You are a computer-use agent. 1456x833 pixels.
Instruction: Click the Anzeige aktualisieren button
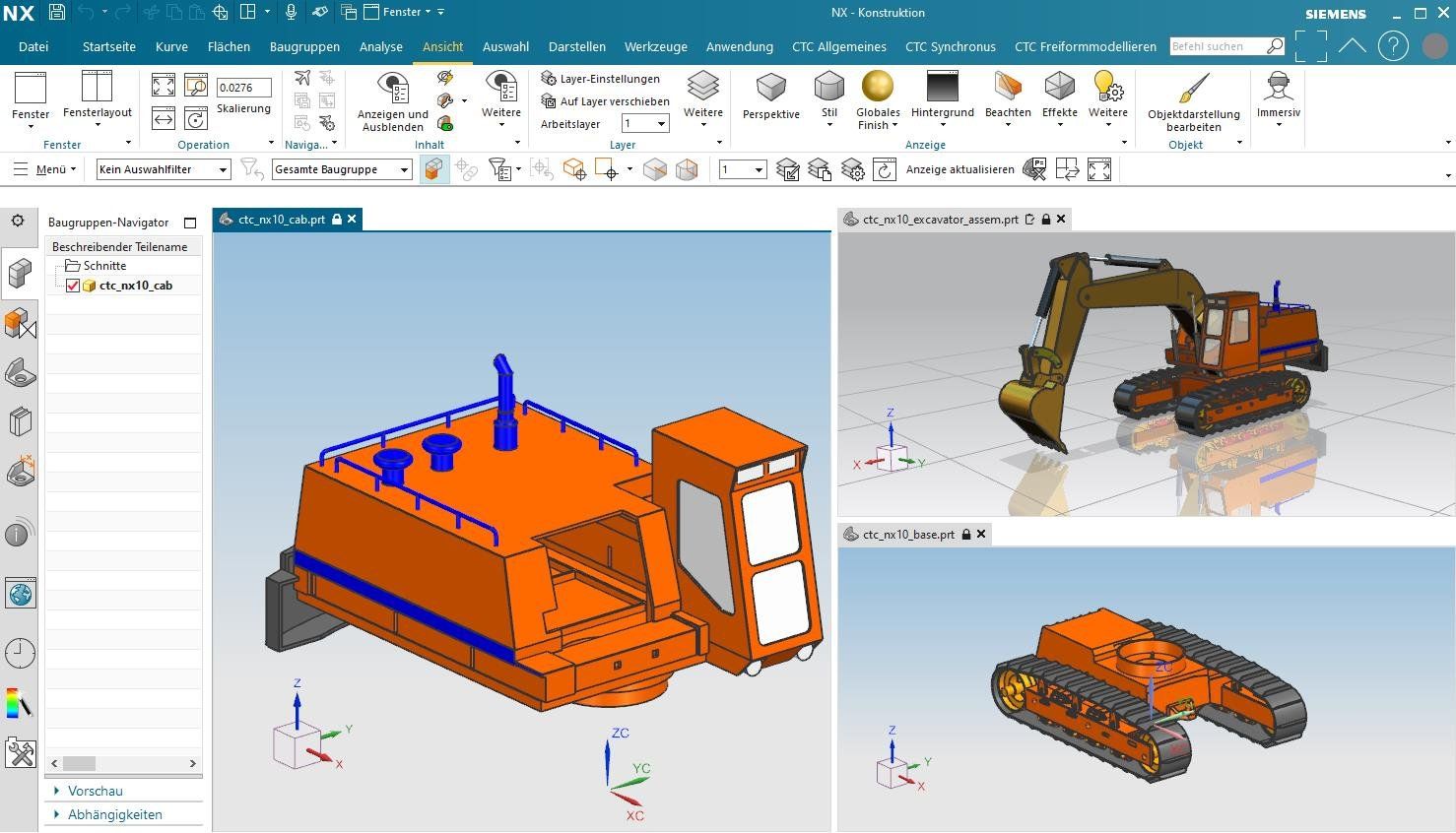click(960, 169)
